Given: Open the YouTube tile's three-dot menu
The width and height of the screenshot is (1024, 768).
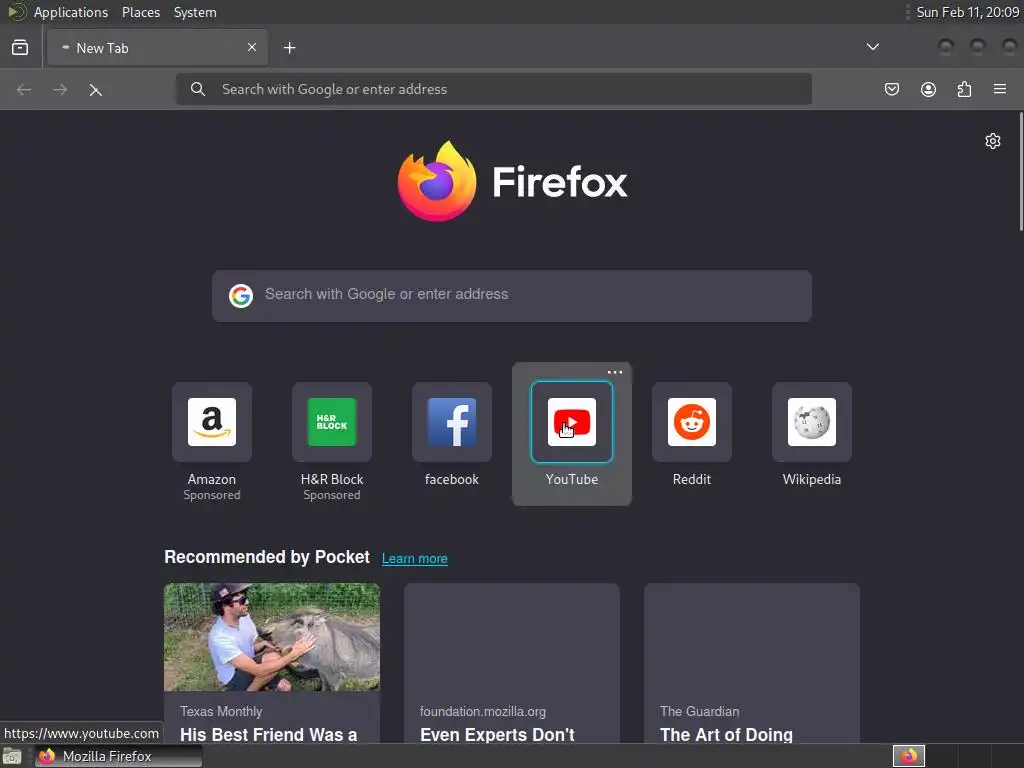Looking at the screenshot, I should pyautogui.click(x=615, y=372).
